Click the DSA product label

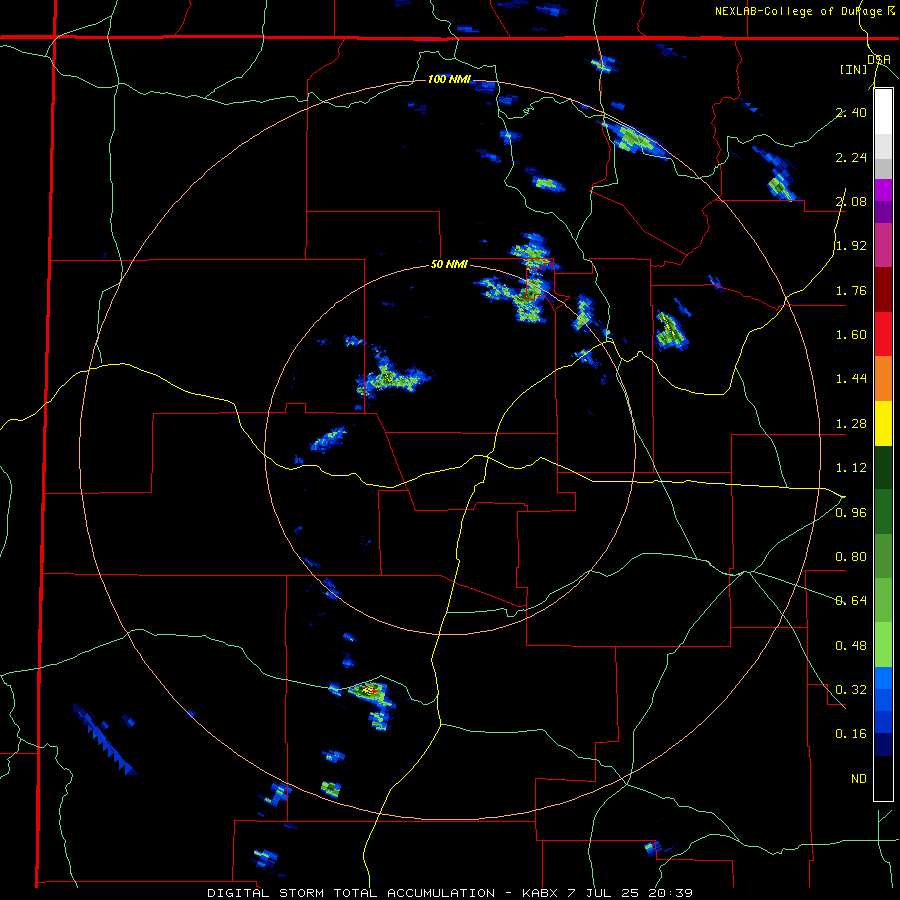[x=879, y=59]
